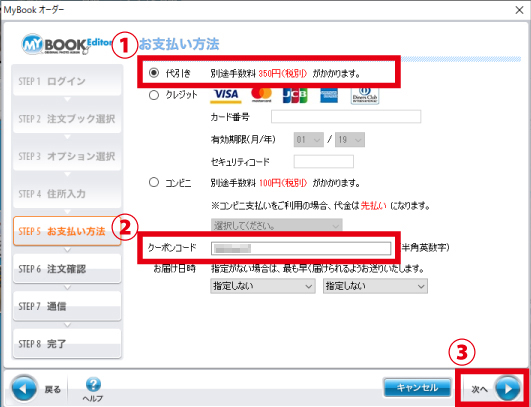Click the キャンセル button
This screenshot has height=407, width=531.
click(x=417, y=387)
